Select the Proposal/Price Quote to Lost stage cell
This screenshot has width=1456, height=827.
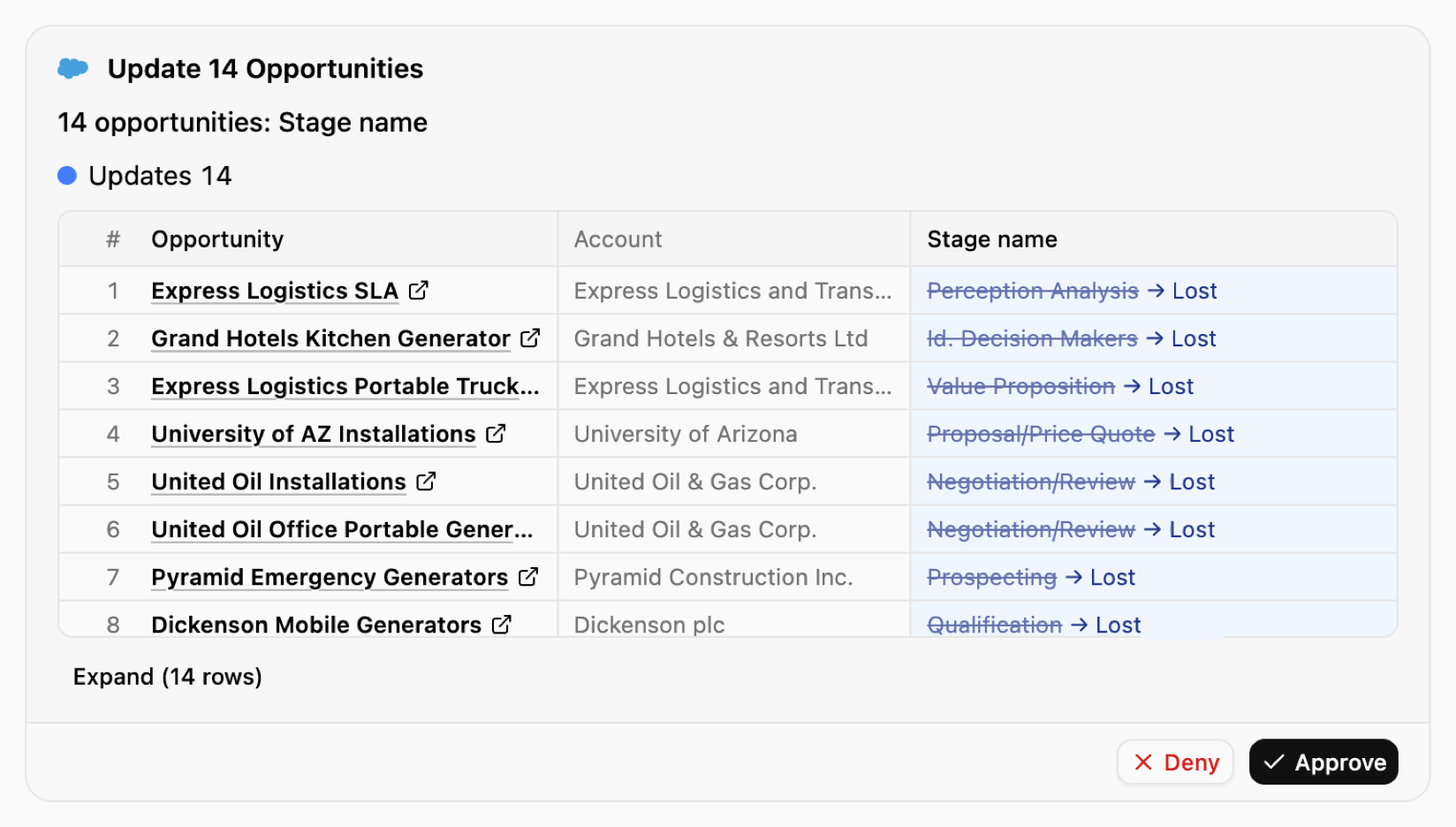[x=1154, y=434]
